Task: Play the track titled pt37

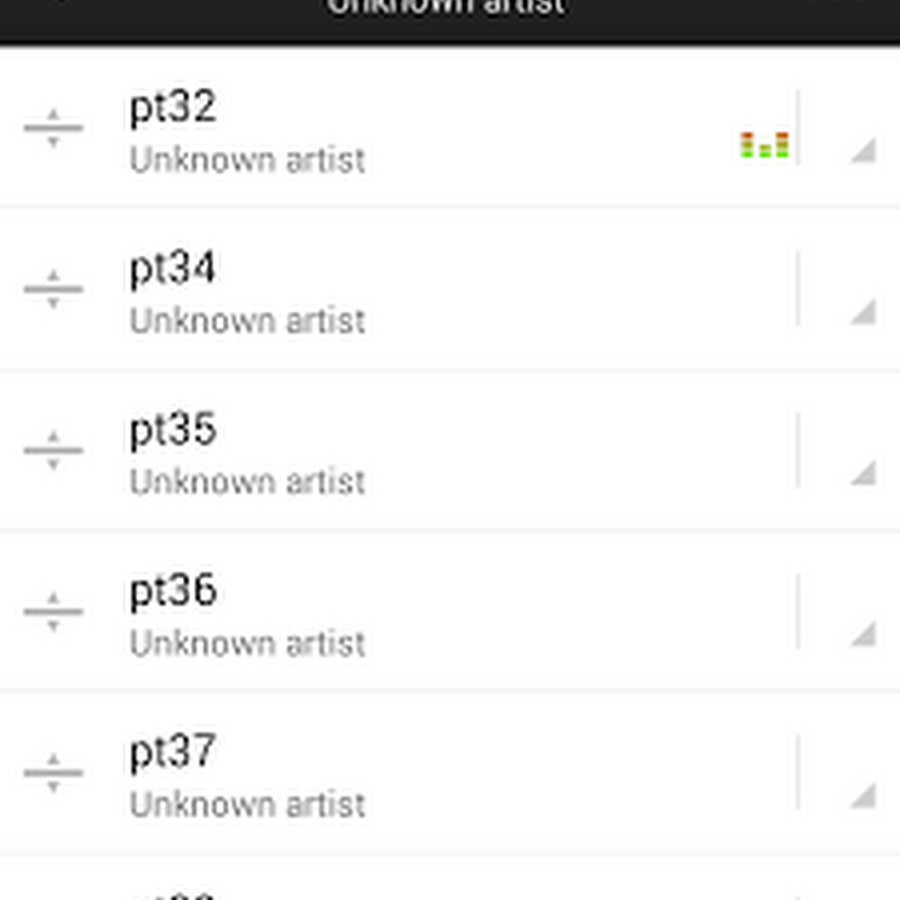Action: [x=173, y=752]
